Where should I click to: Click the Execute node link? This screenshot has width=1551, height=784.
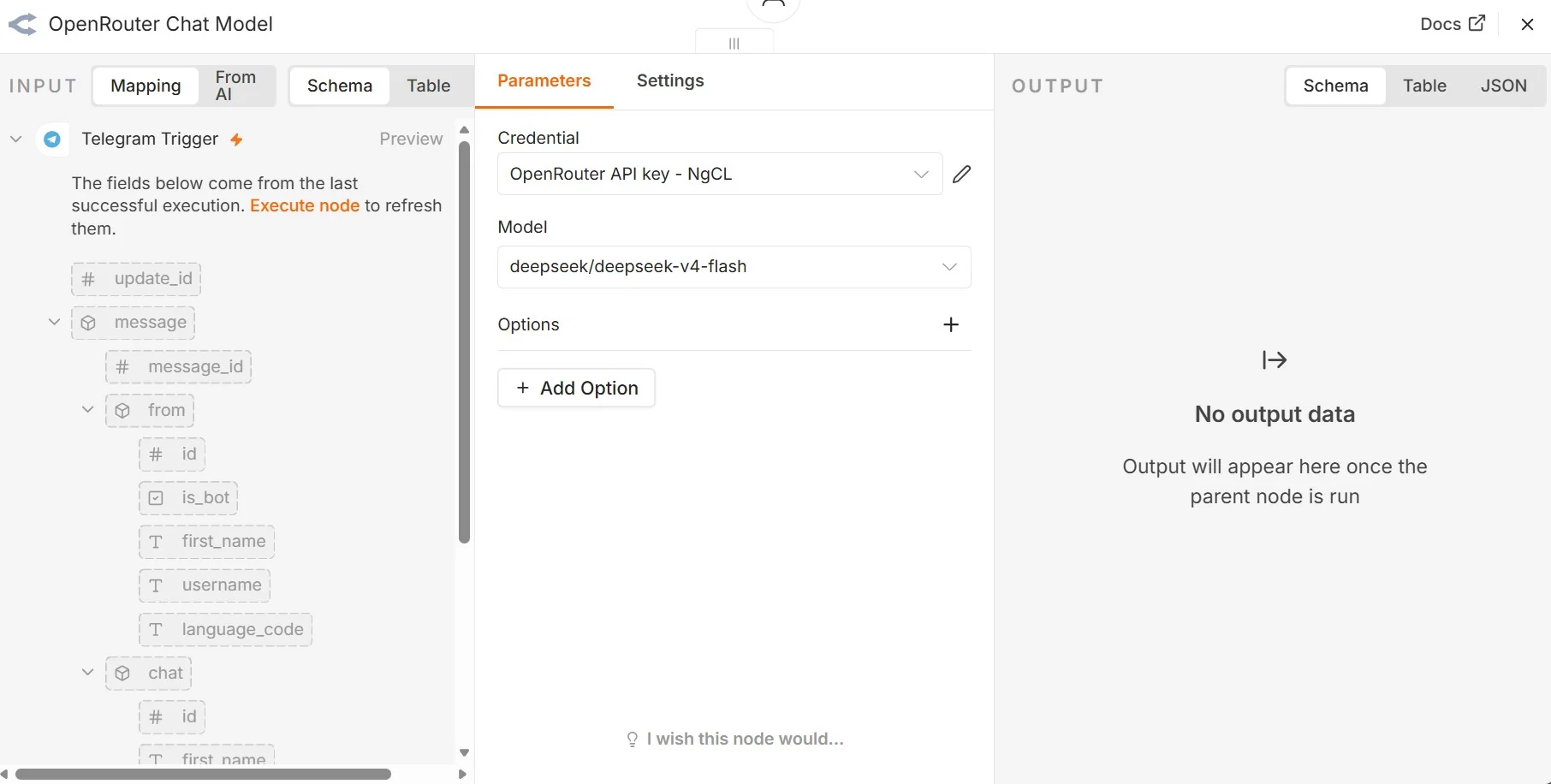click(305, 206)
